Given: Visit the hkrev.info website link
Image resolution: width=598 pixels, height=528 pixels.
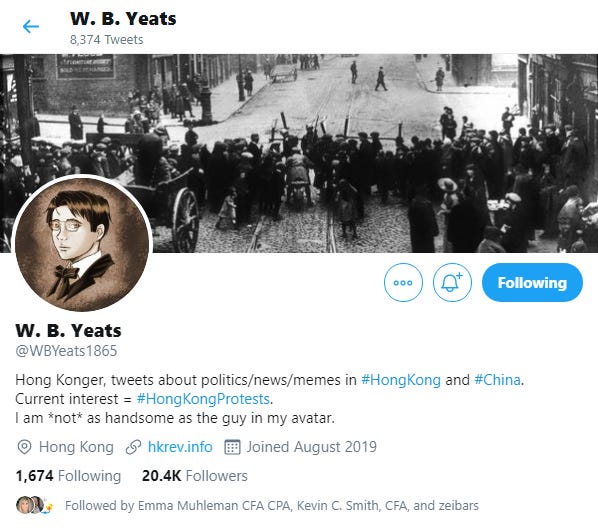Looking at the screenshot, I should click(x=180, y=447).
